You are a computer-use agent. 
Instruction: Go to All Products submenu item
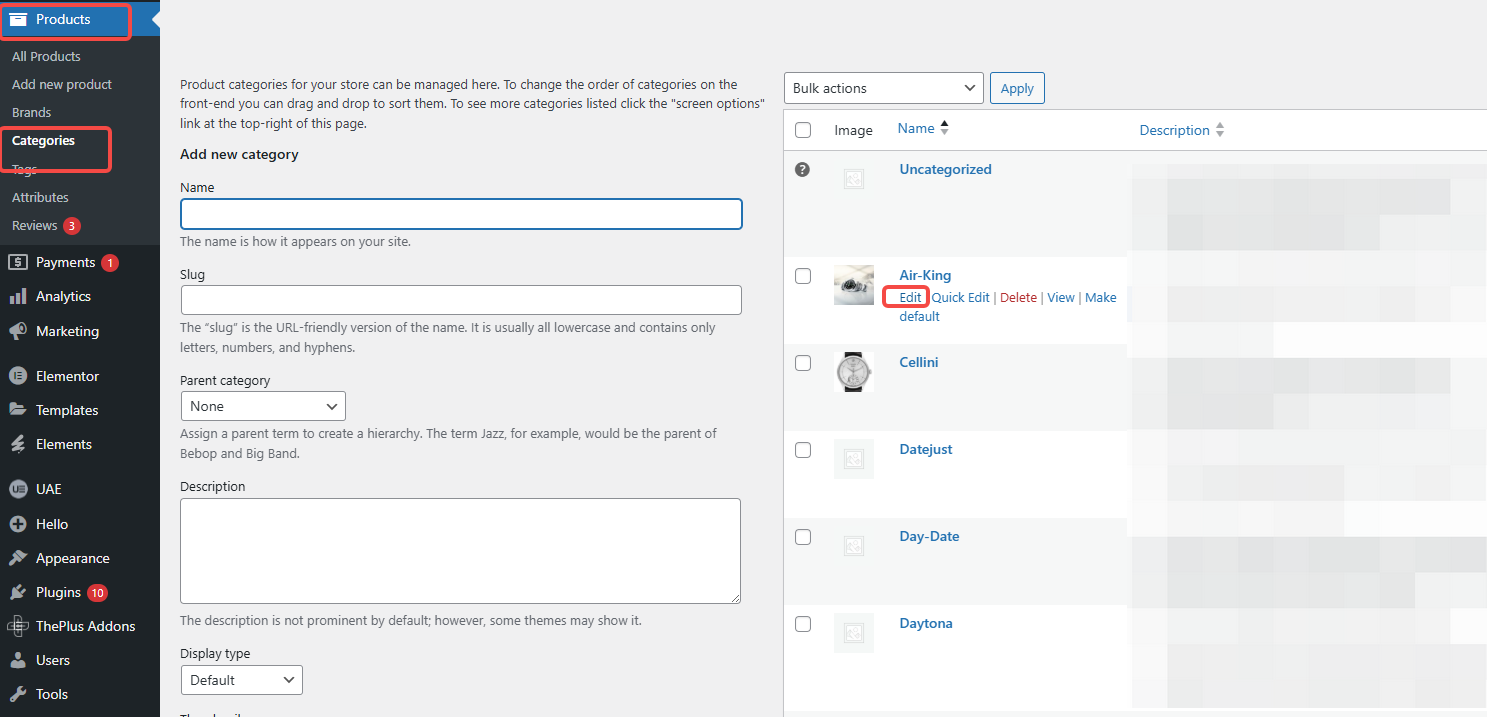(46, 57)
